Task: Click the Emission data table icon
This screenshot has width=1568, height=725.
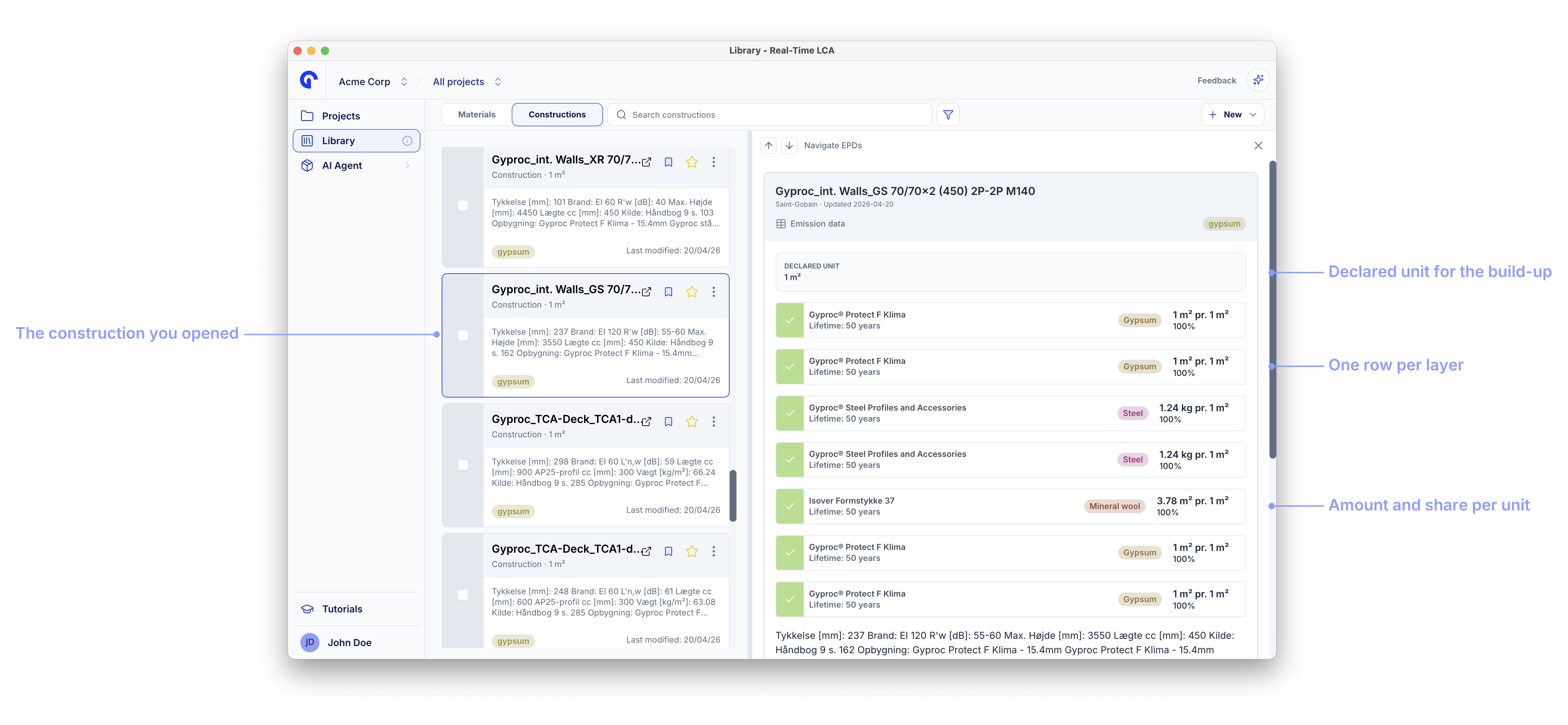Action: (x=781, y=223)
